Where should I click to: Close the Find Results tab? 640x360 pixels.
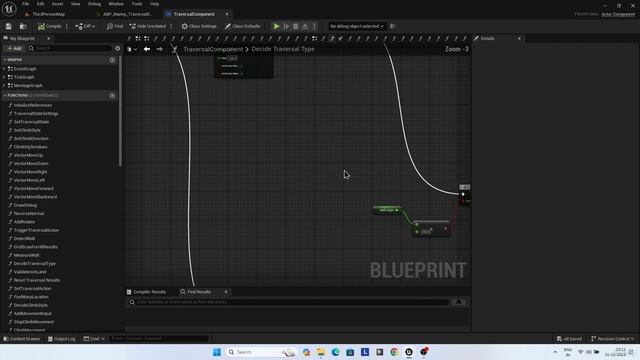pyautogui.click(x=226, y=292)
